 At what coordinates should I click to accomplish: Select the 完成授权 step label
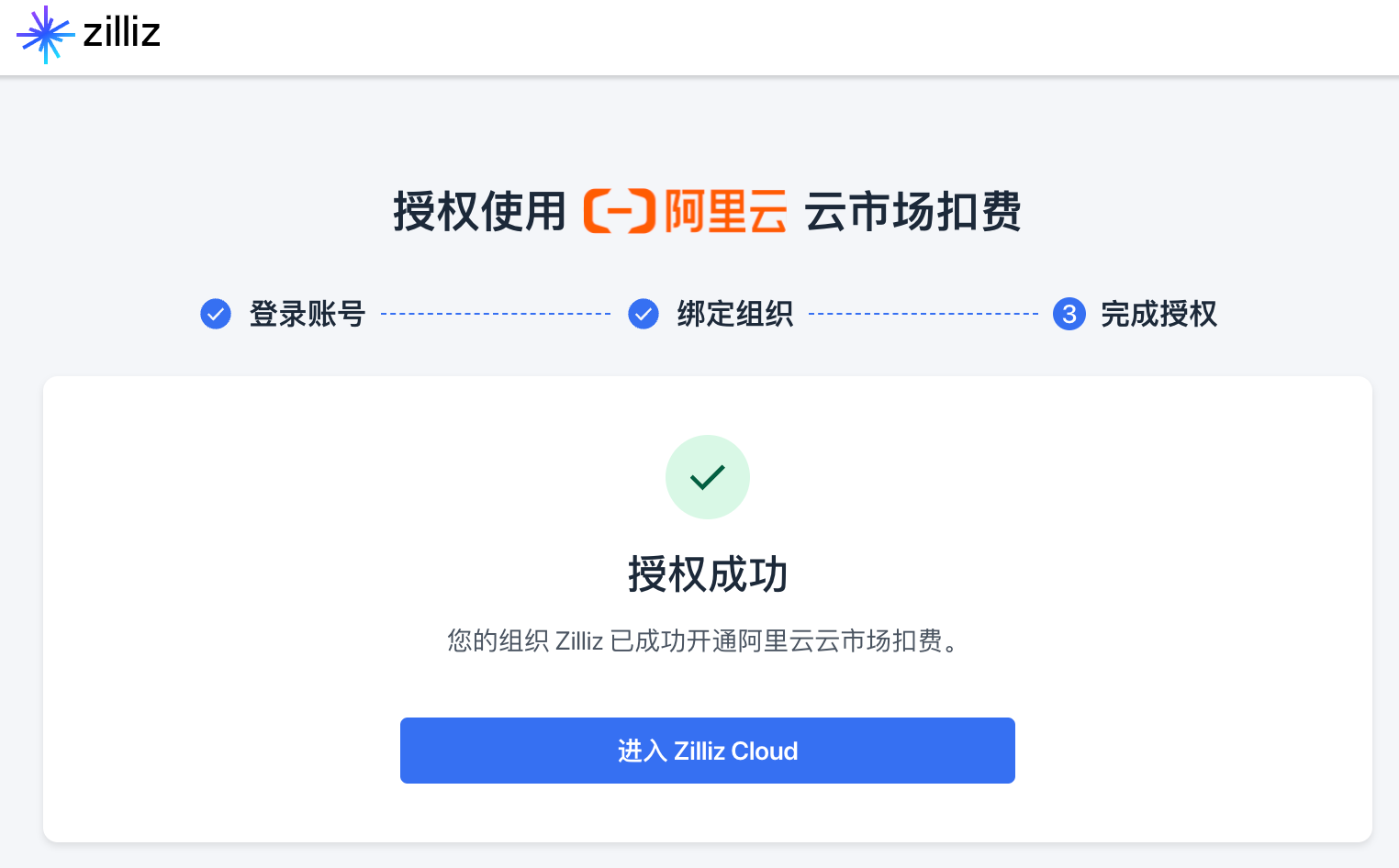coord(1158,314)
